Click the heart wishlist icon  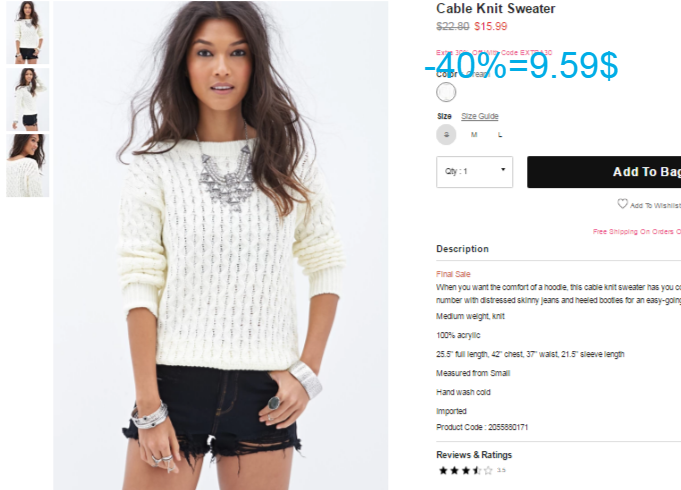(x=622, y=203)
